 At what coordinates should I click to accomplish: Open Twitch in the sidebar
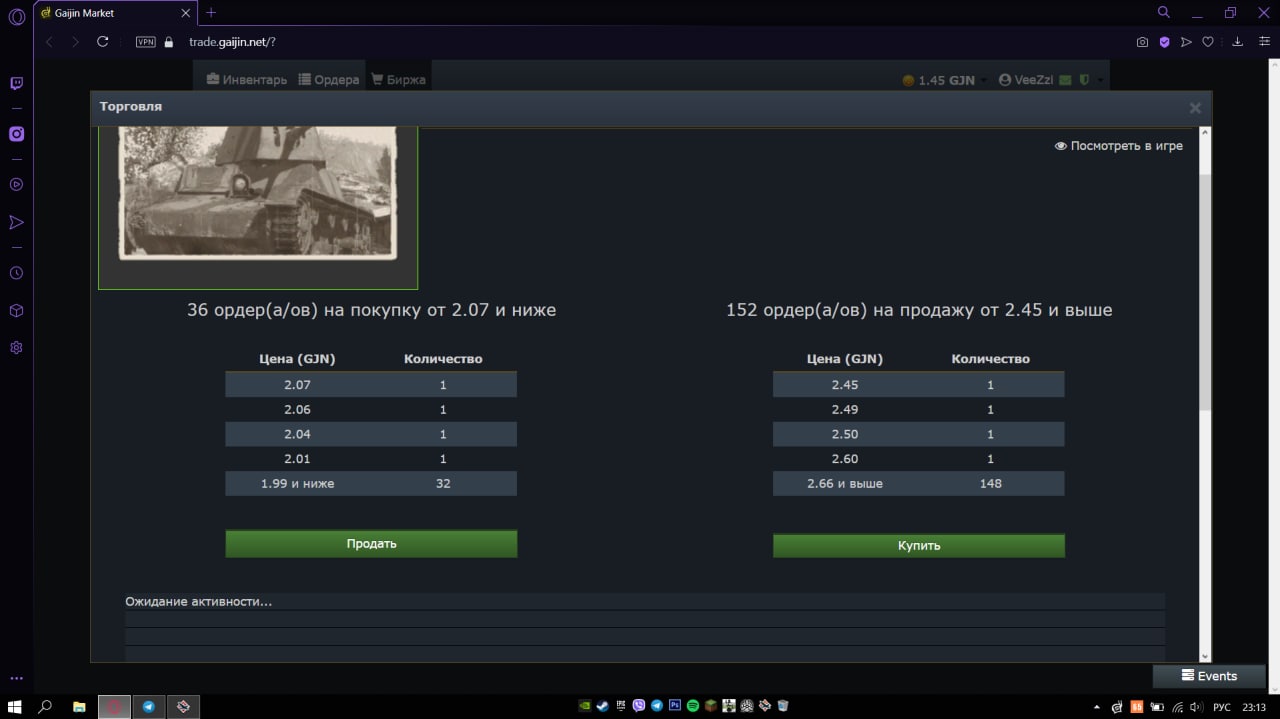pos(16,84)
